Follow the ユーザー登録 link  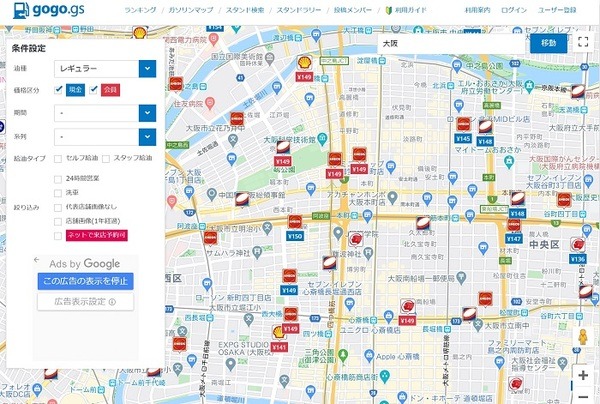click(x=557, y=10)
